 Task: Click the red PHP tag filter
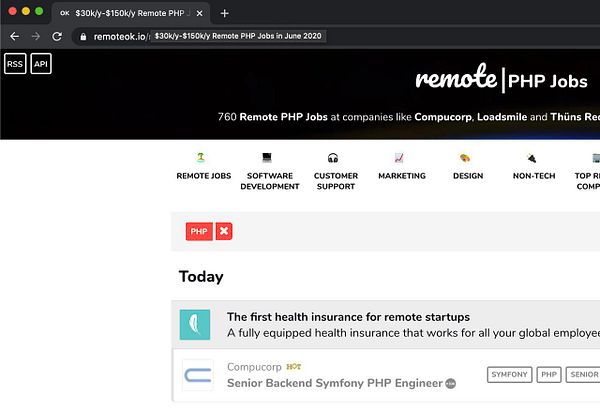pos(199,231)
